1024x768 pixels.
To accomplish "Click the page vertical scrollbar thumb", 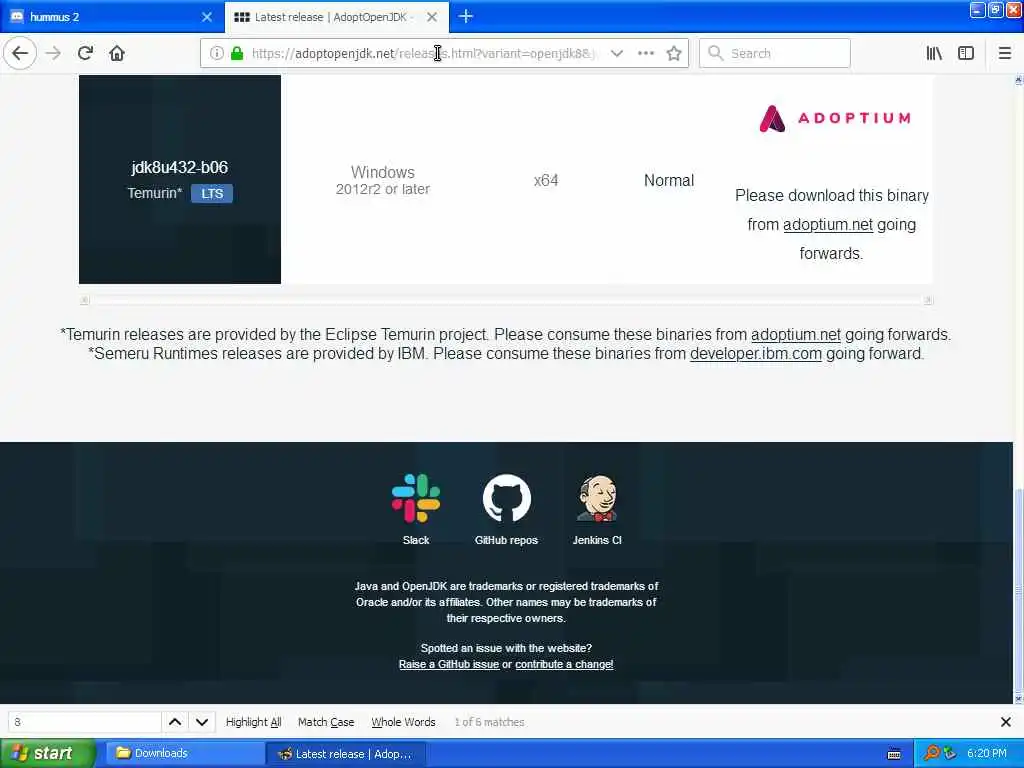I will coord(1018,589).
